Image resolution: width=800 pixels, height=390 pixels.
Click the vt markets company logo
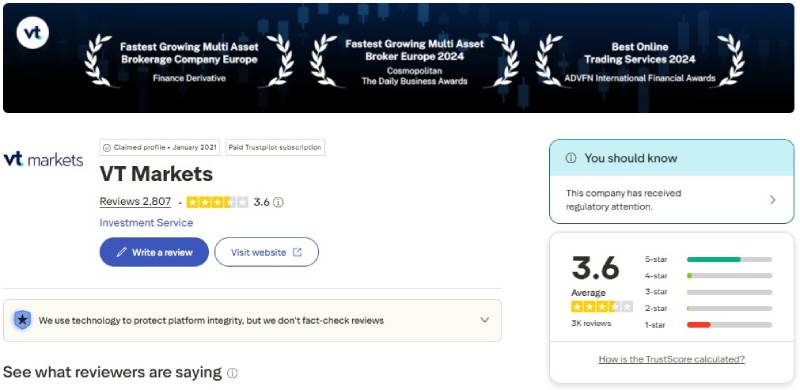(43, 160)
